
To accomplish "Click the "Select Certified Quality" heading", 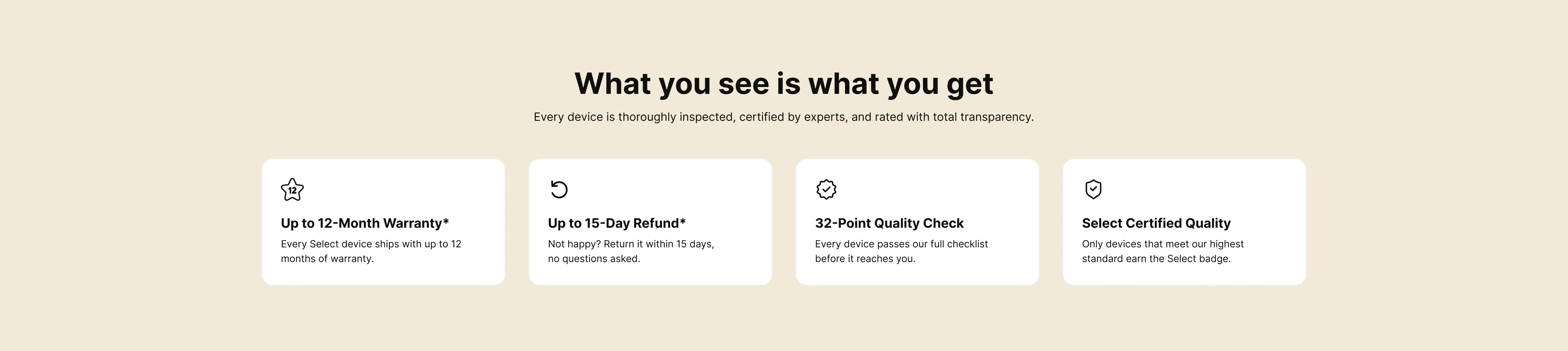I will [x=1156, y=223].
